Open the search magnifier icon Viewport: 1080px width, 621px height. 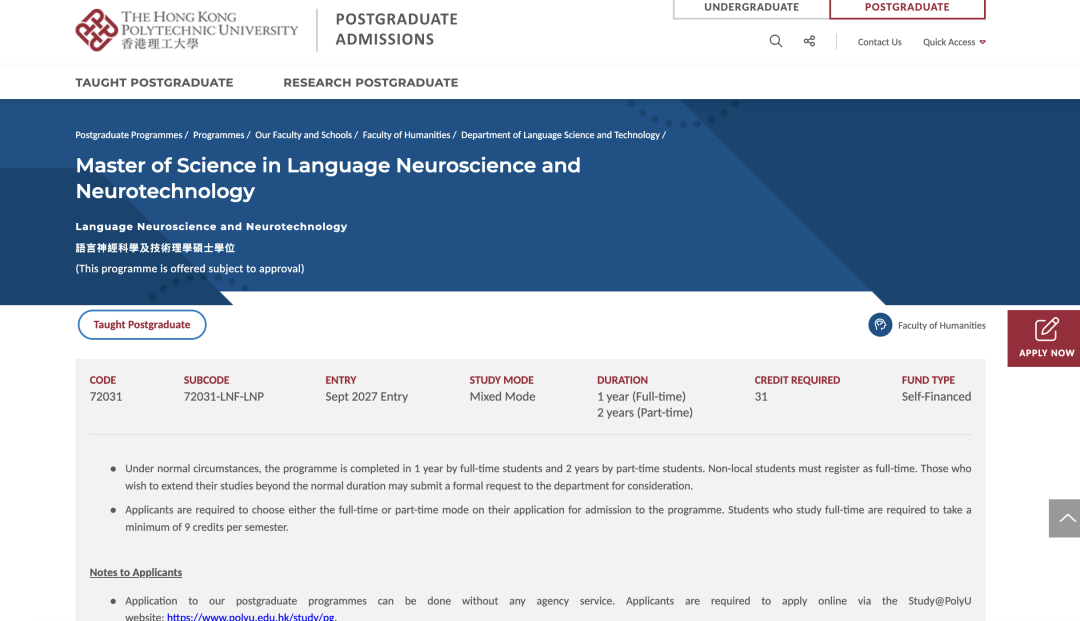[776, 41]
